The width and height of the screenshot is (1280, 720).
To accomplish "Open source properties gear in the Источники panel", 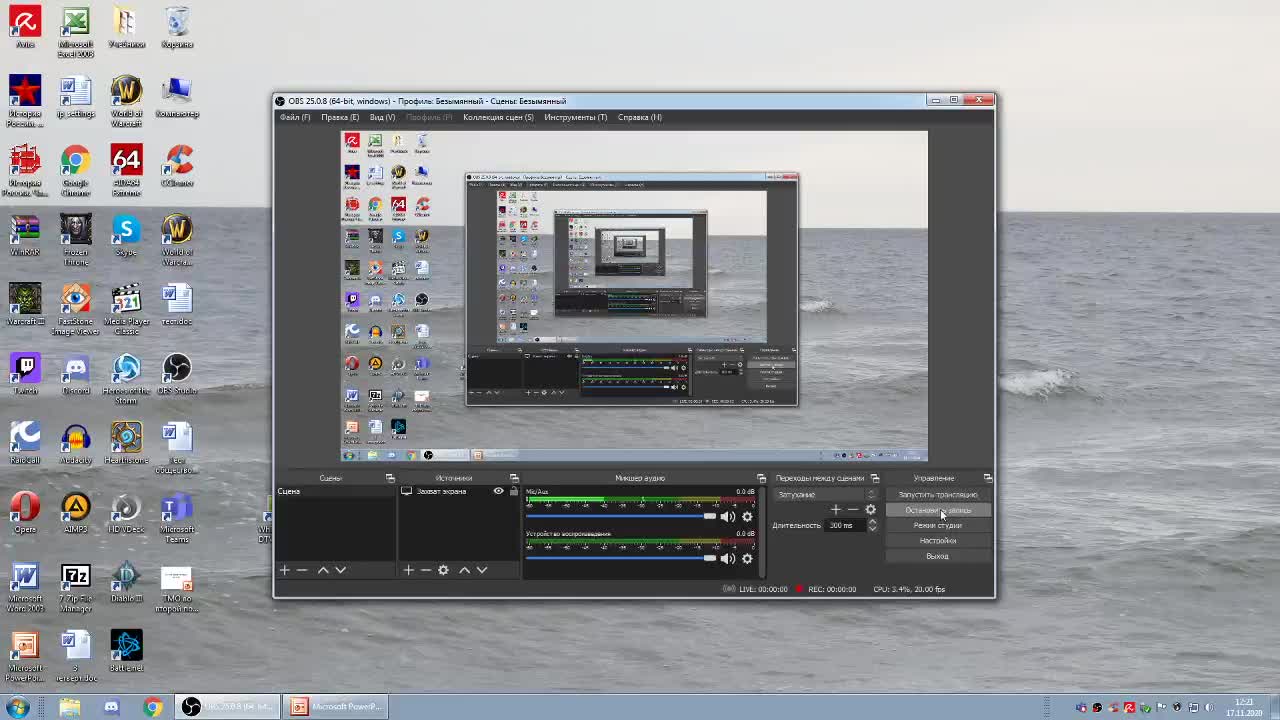I will [443, 570].
